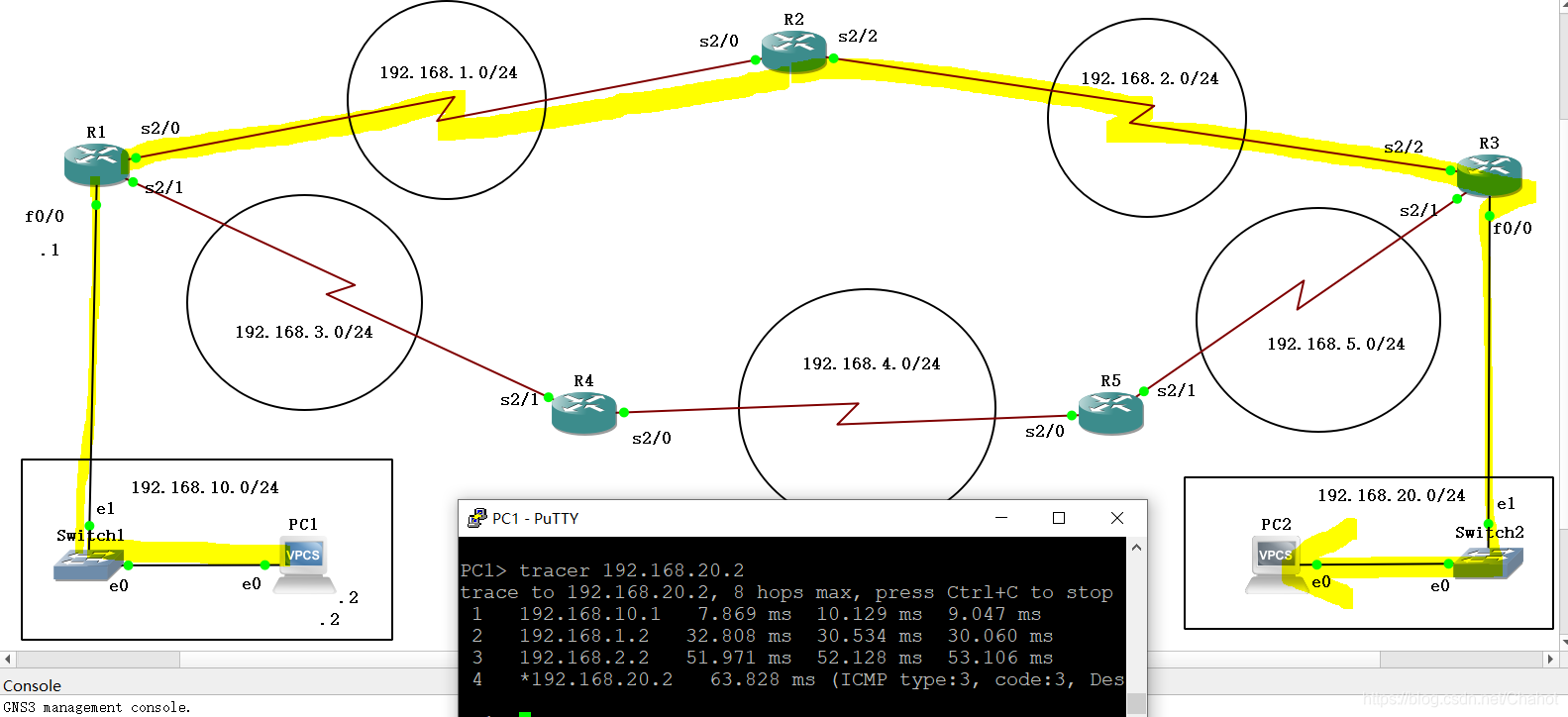Select router R3 icon
This screenshot has height=717, width=1568.
coord(1490,174)
